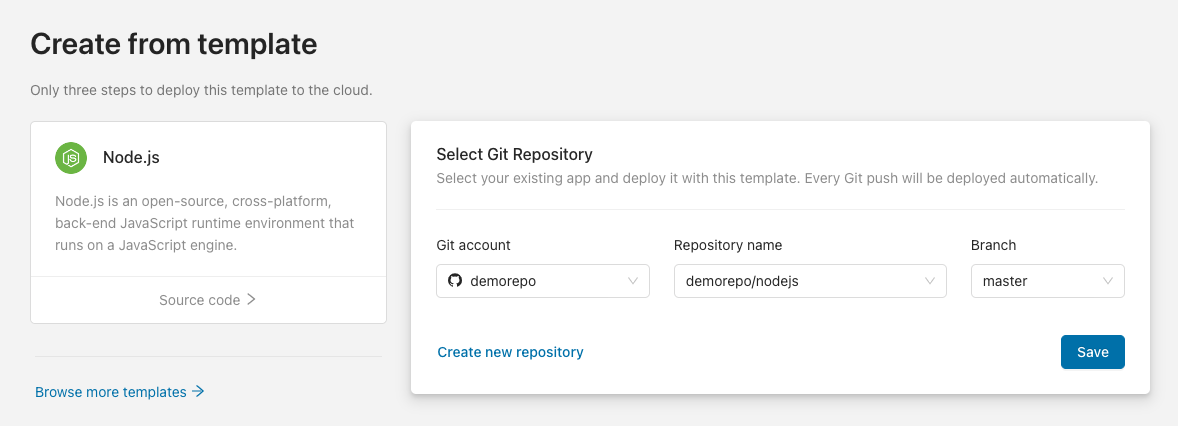Open the Branch dropdown set to master

(x=1047, y=281)
